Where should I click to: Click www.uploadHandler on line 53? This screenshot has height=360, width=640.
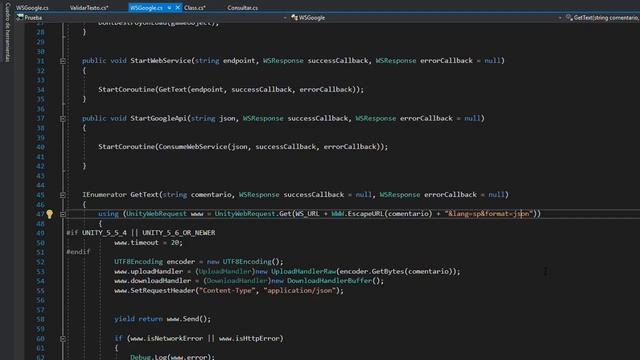[x=149, y=271]
